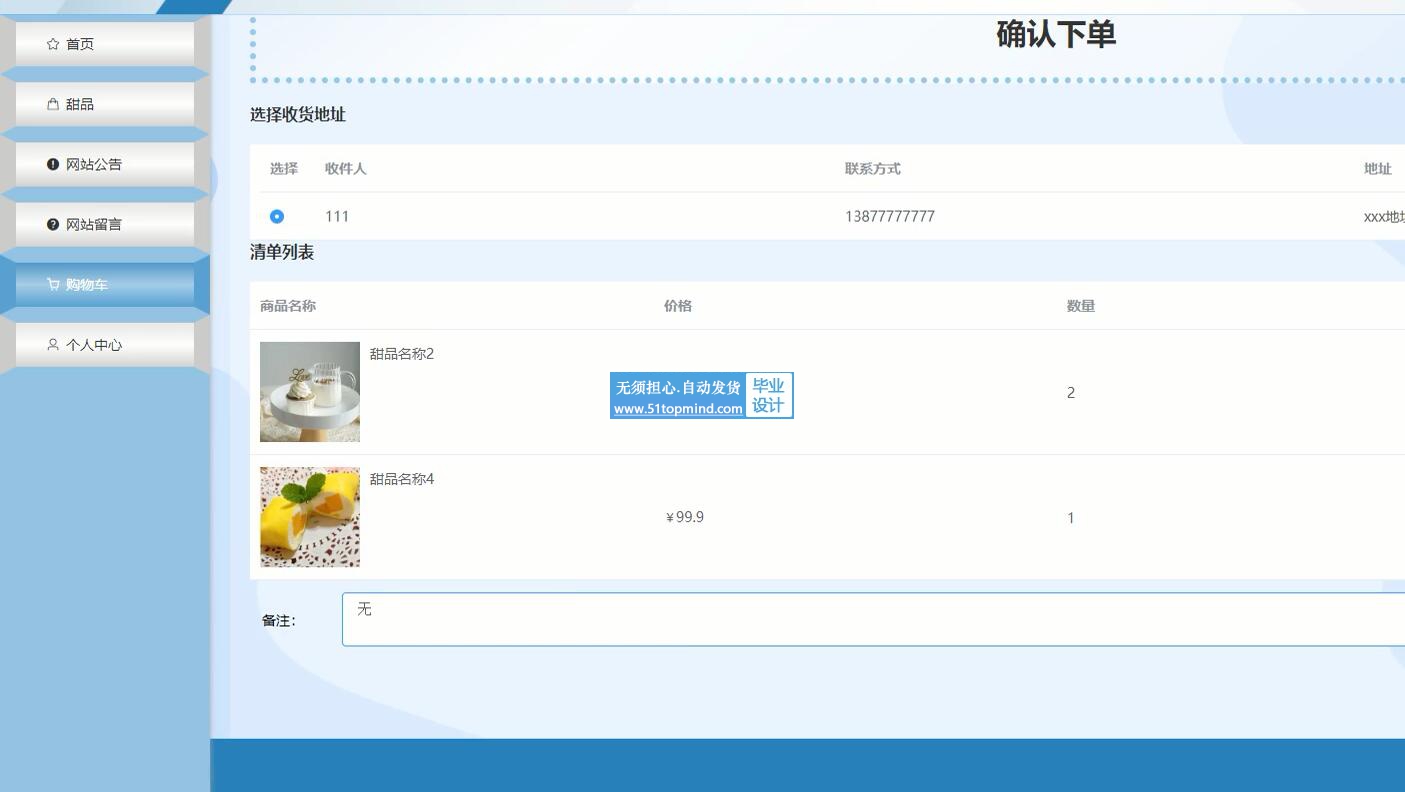
Task: Click the question mark icon beside 网站留言
Action: tap(53, 224)
